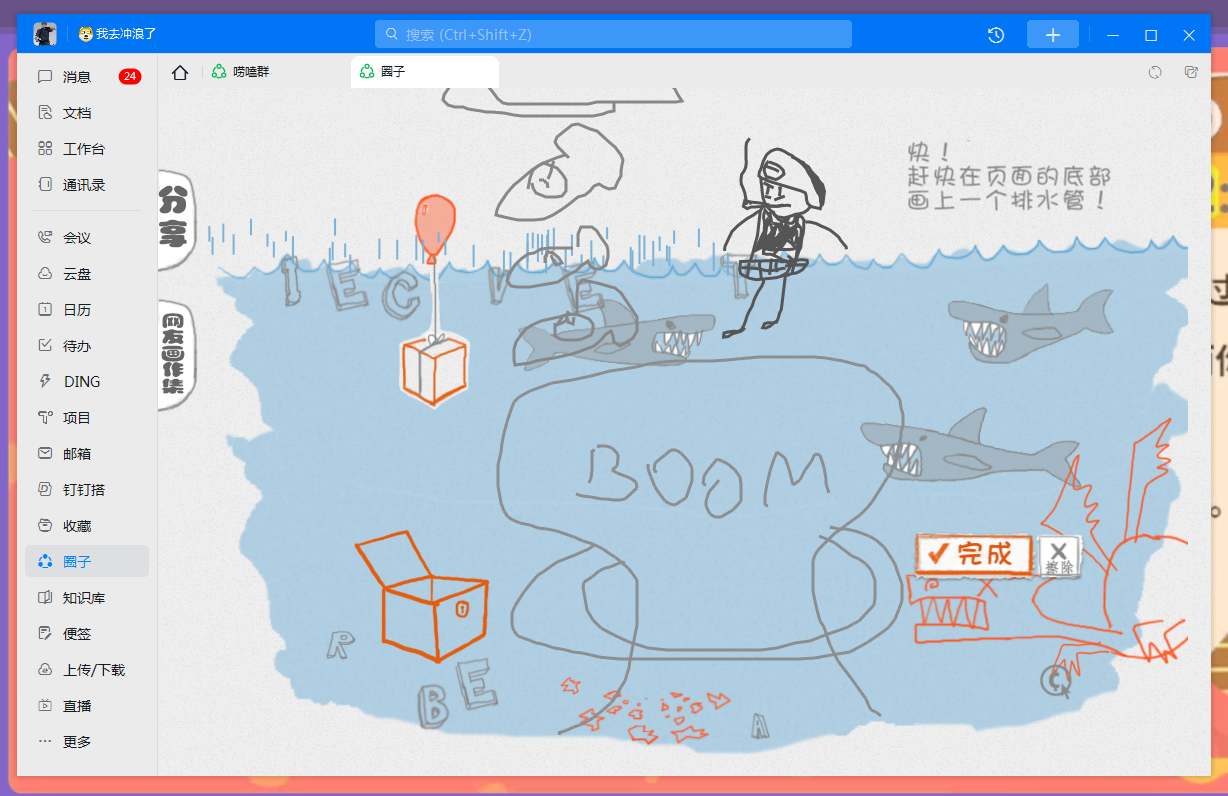Click the orange balloon on canvas

434,227
